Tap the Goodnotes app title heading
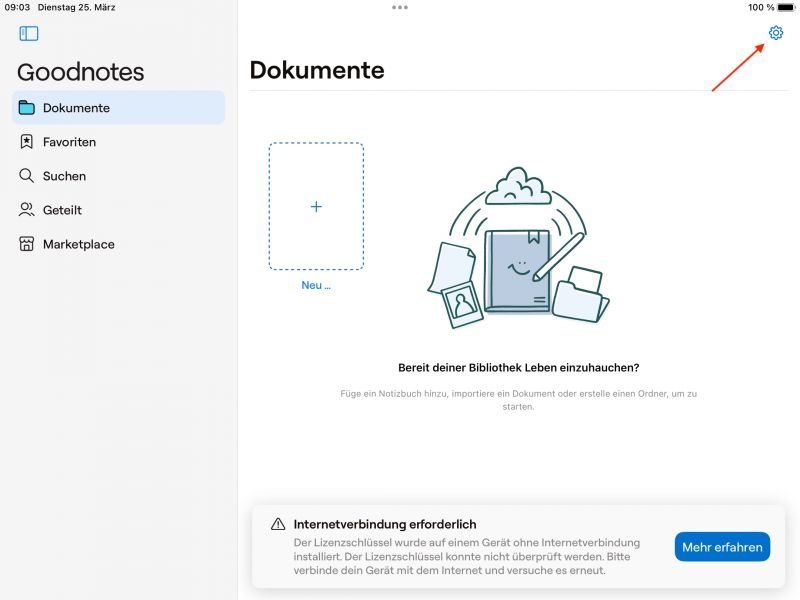The height and width of the screenshot is (600, 800). pyautogui.click(x=80, y=72)
